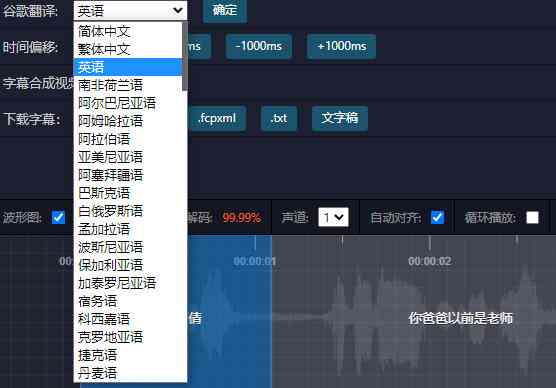Click the 99.99% decode progress value

point(242,217)
